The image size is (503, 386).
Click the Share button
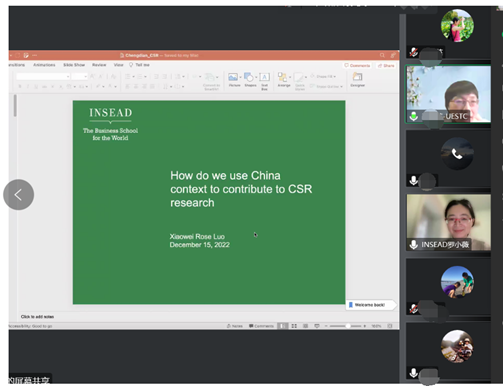pyautogui.click(x=386, y=65)
